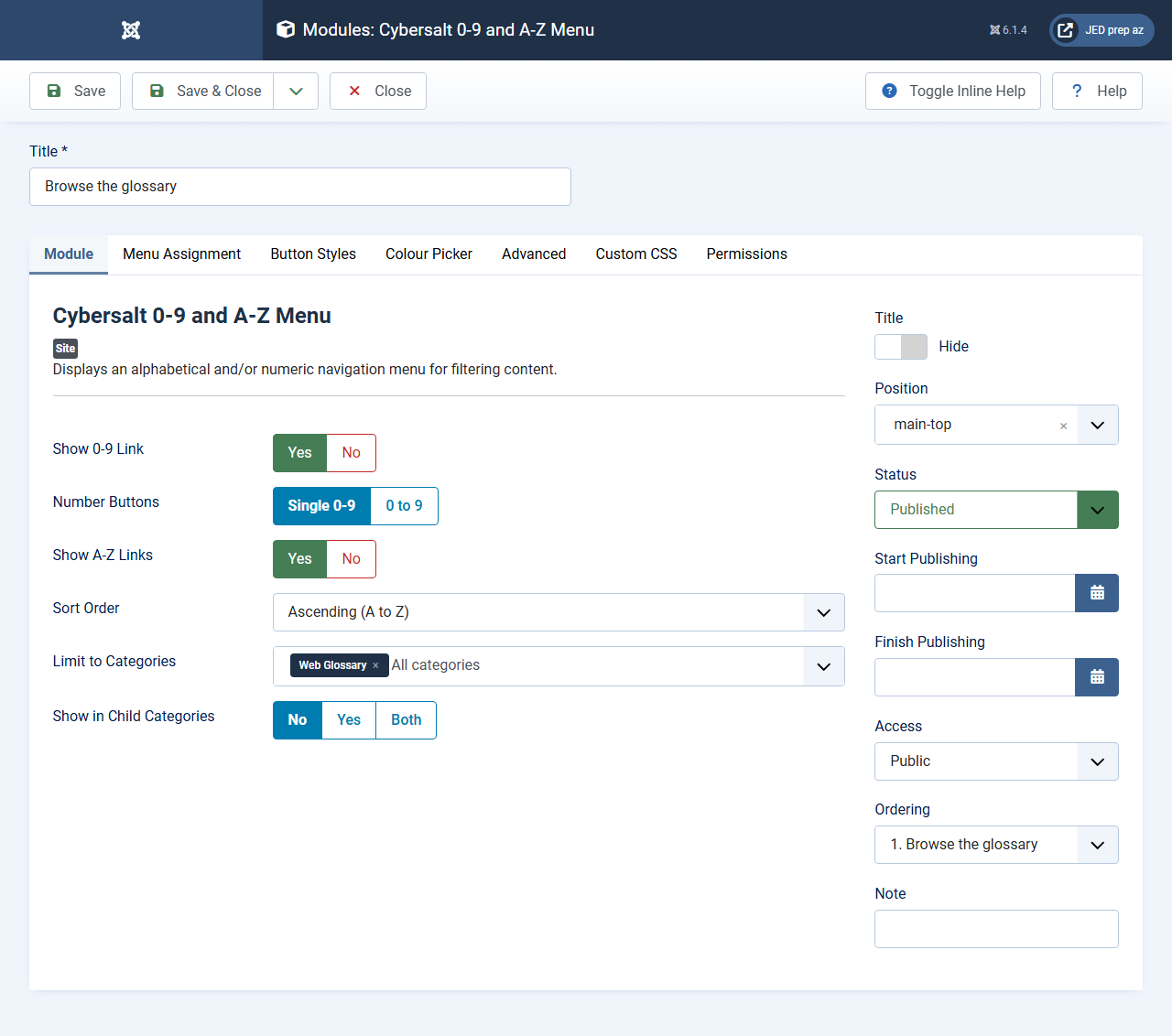This screenshot has height=1036, width=1172.
Task: Set Show 0-9 Link to No
Action: point(352,453)
